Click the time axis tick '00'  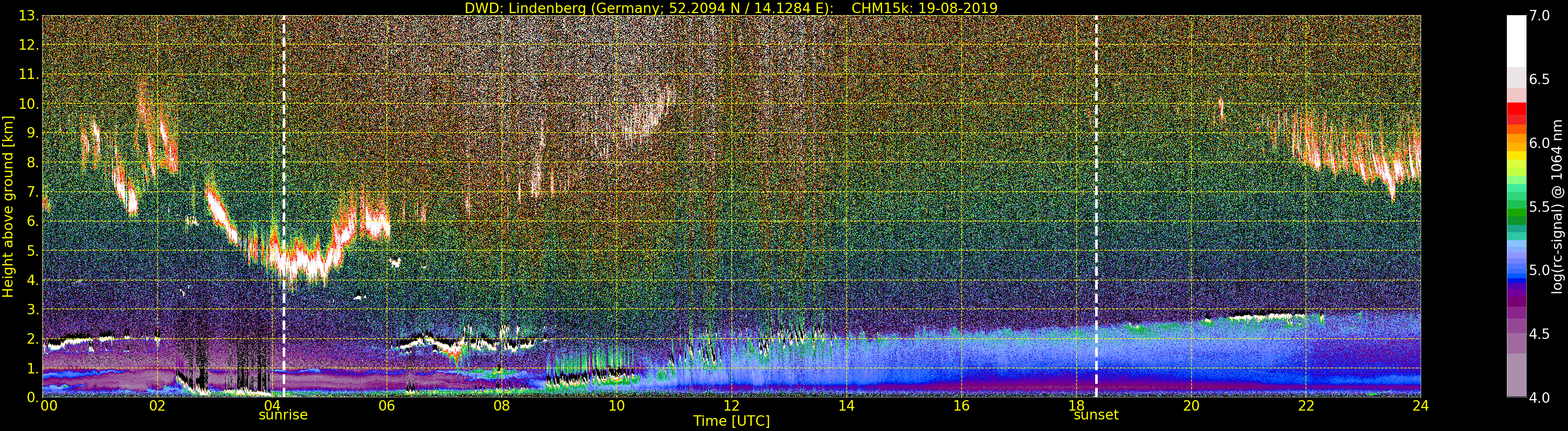[49, 405]
